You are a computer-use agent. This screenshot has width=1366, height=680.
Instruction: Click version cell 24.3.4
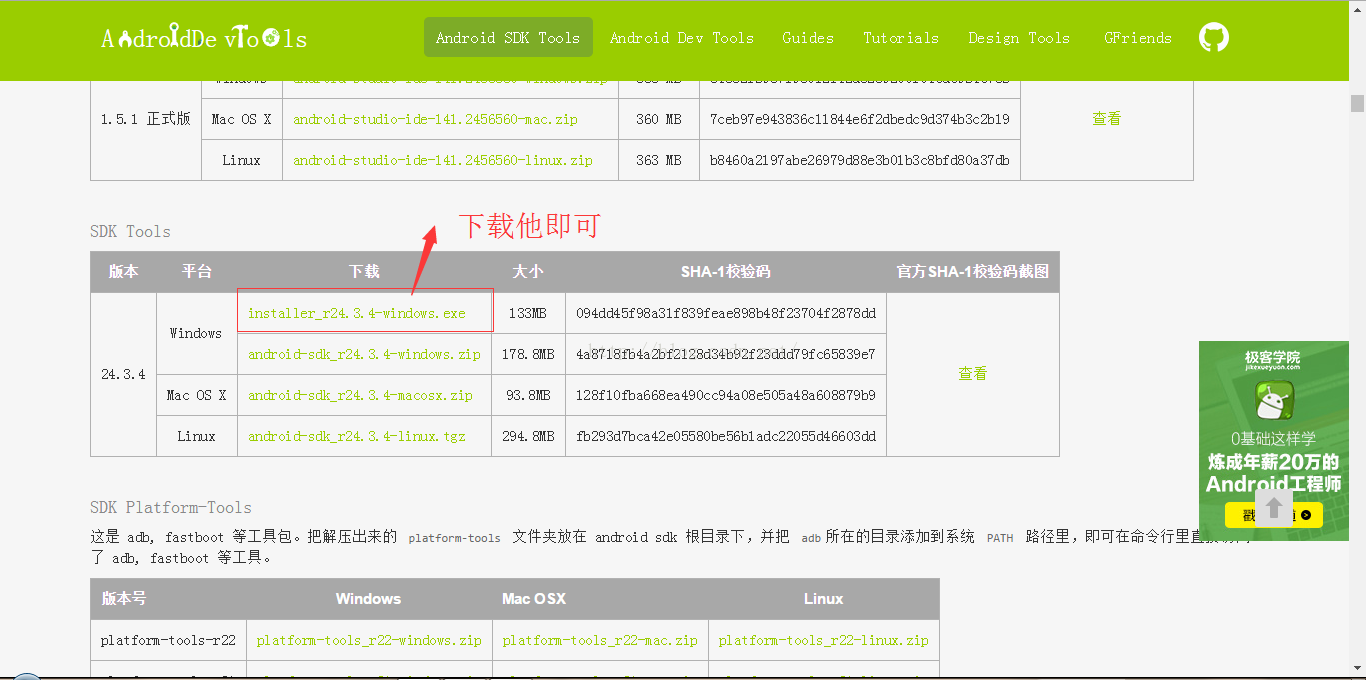[x=123, y=374]
